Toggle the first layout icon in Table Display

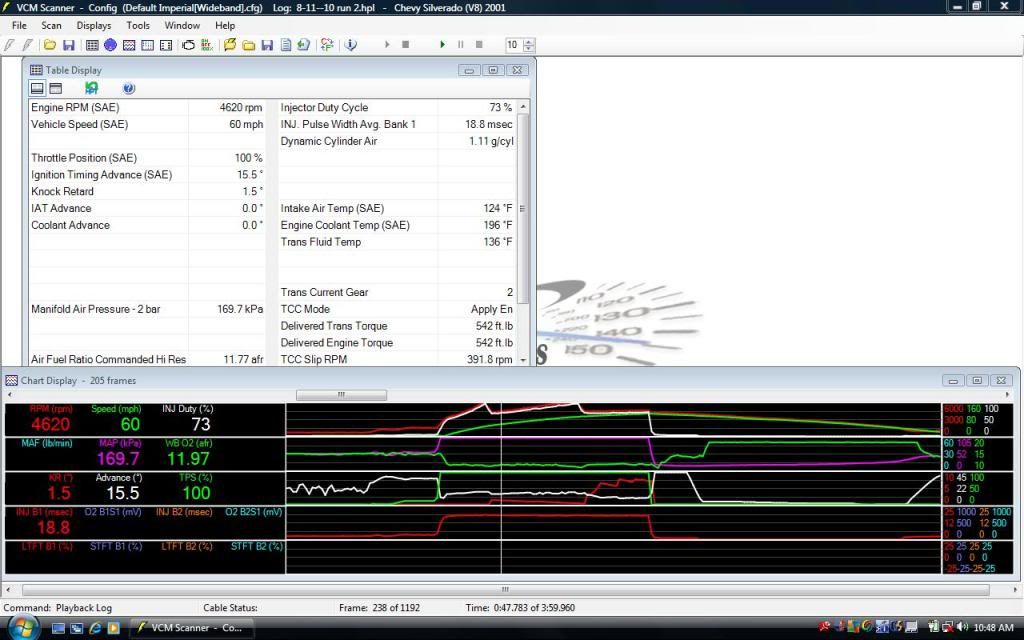pyautogui.click(x=37, y=88)
